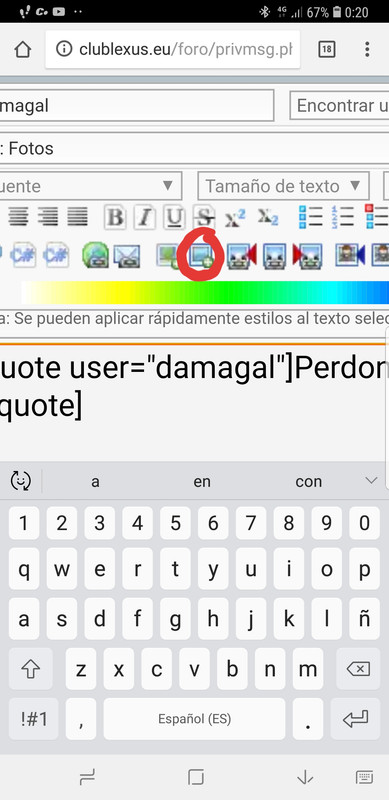Screen dimensions: 389x800
Task: Insert a bulleted list with blue squares
Action: click(310, 217)
